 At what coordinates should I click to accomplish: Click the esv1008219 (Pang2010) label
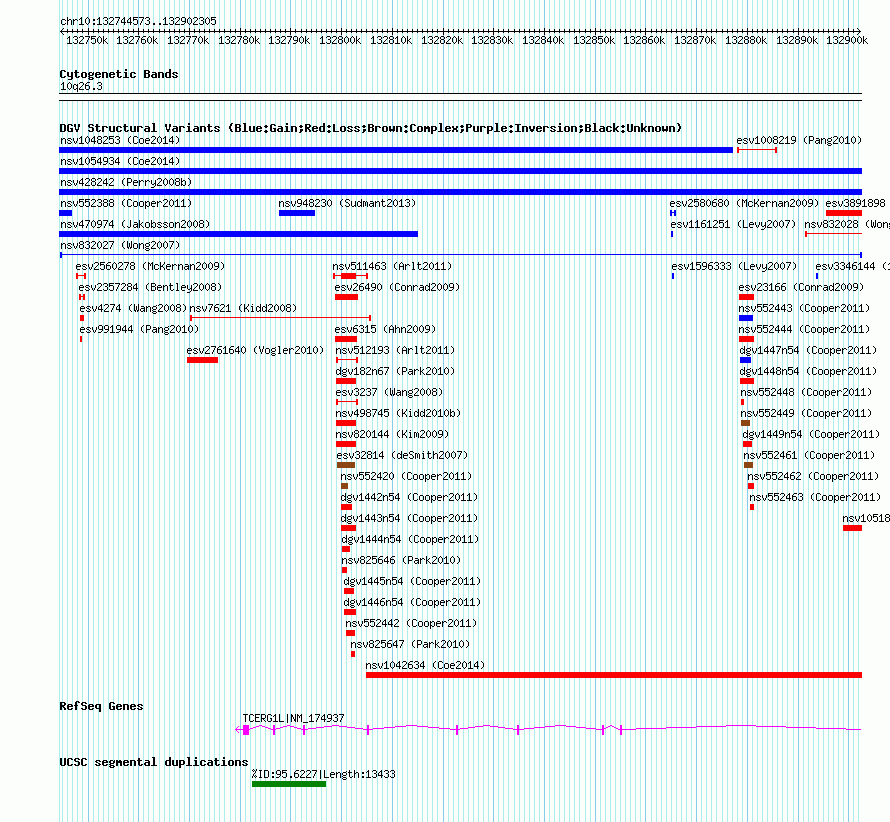tap(799, 140)
